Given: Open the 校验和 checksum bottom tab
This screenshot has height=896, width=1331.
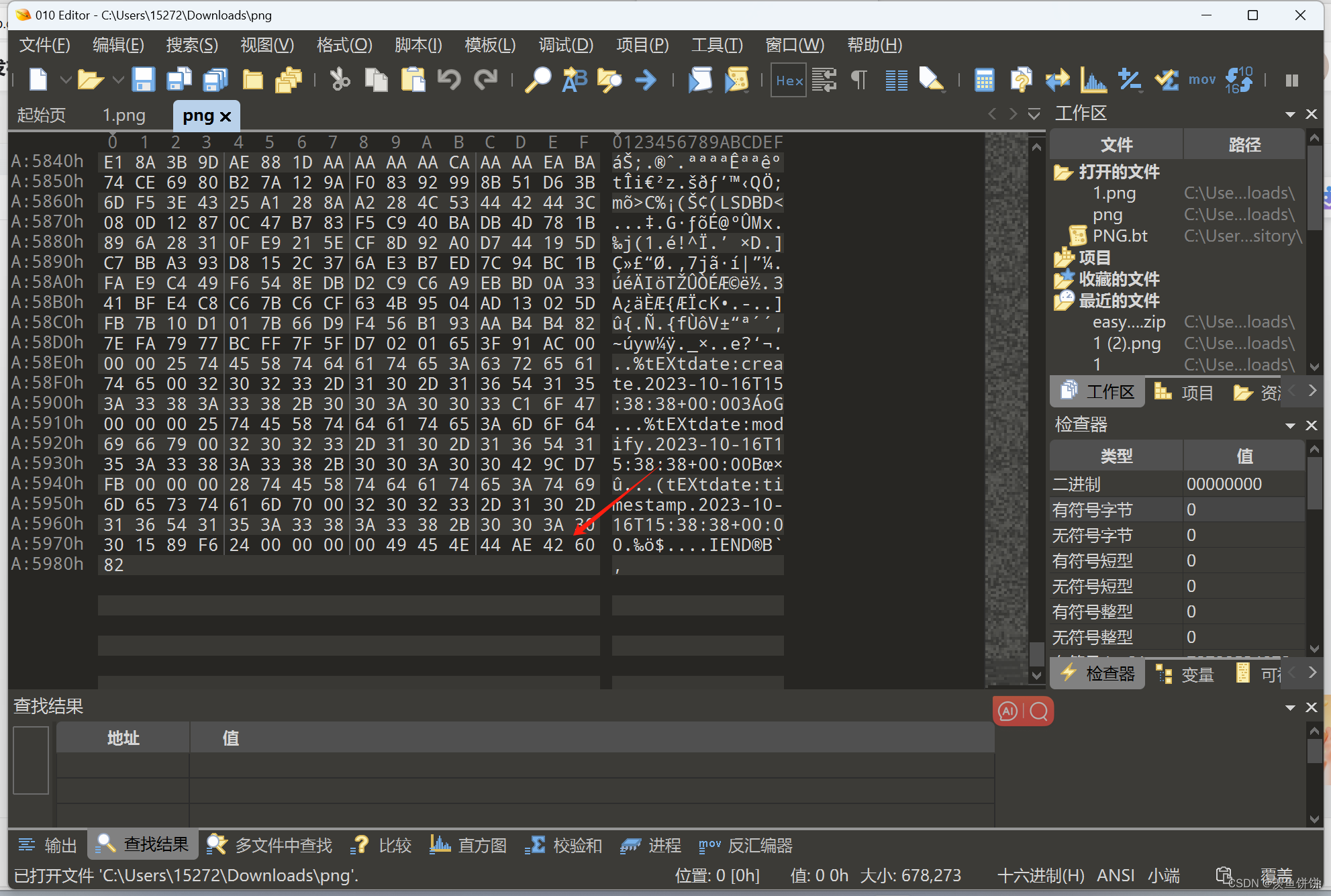Looking at the screenshot, I should [x=563, y=845].
